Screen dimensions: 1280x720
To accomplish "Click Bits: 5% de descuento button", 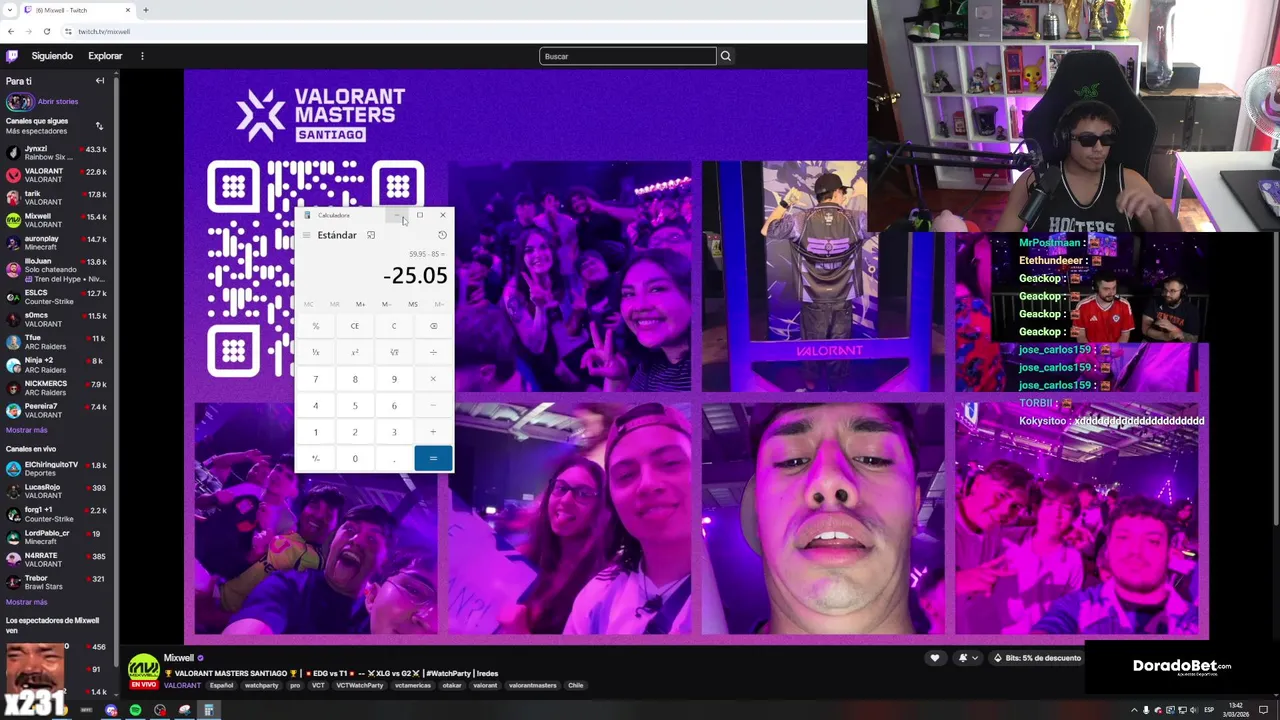I will [x=1036, y=658].
